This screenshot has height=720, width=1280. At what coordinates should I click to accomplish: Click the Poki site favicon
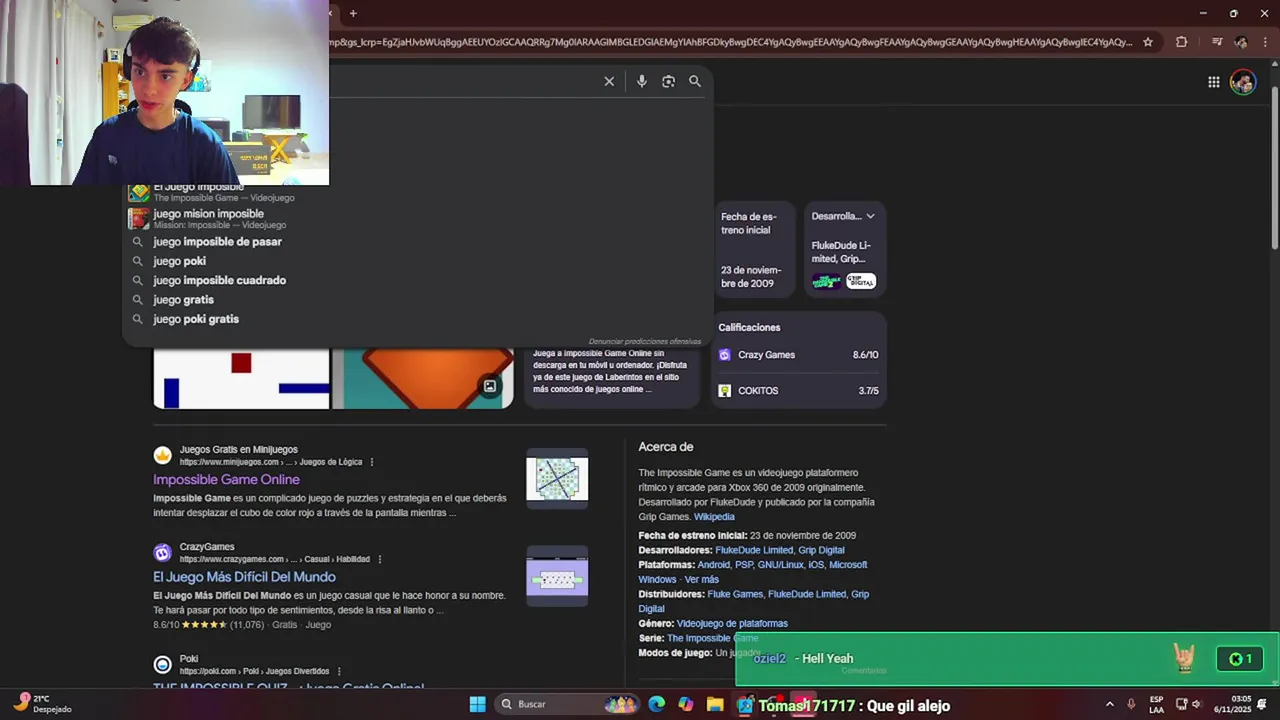[x=162, y=664]
